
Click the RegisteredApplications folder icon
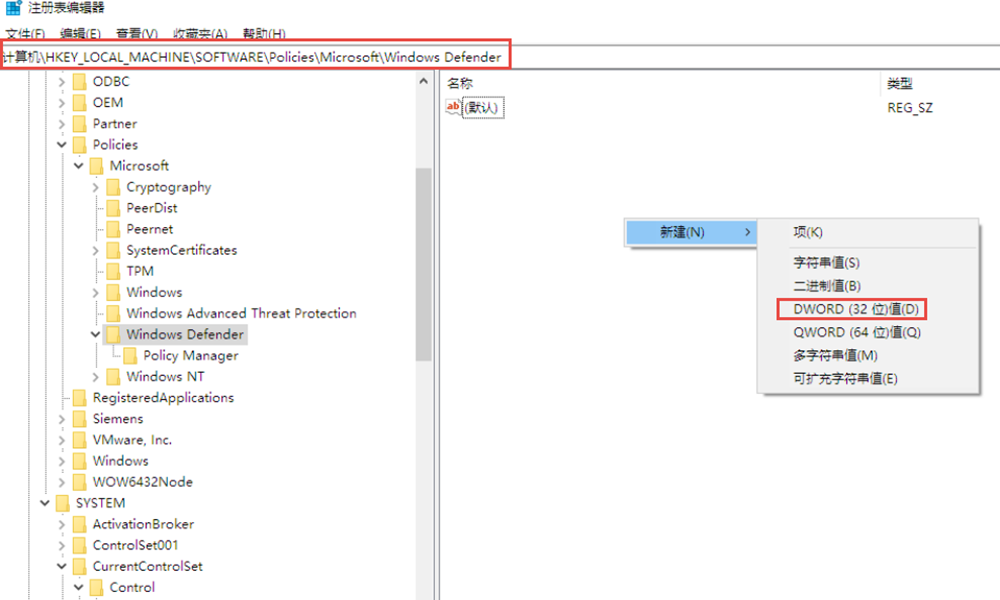(79, 398)
